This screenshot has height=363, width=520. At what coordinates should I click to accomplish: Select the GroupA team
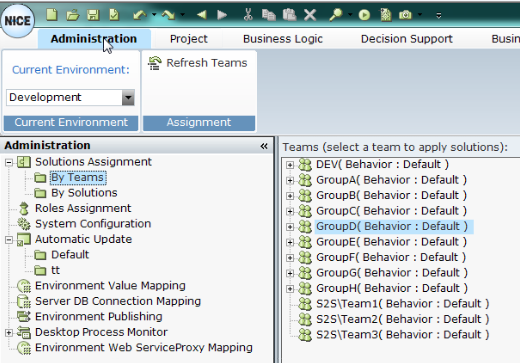click(391, 180)
